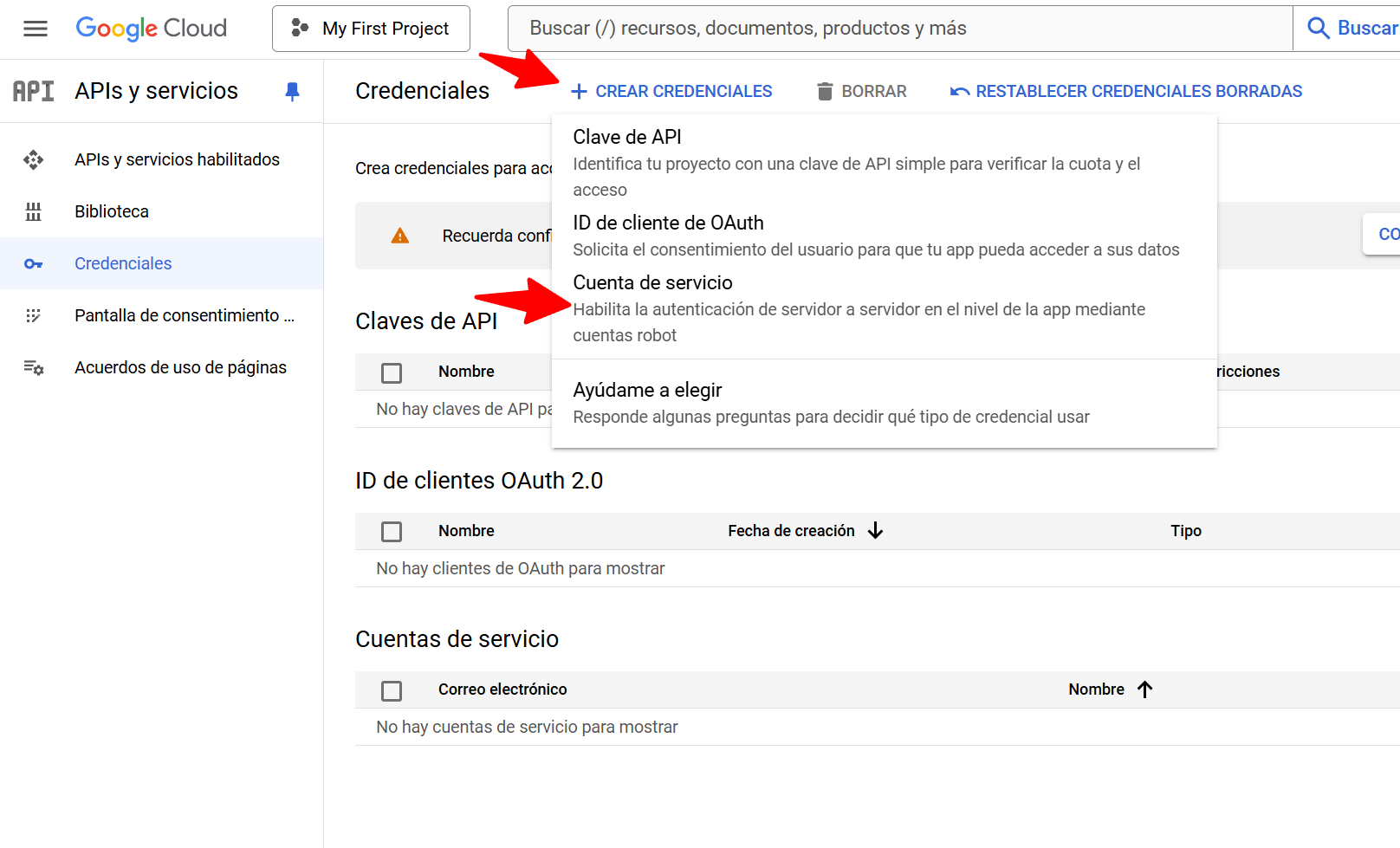
Task: Select ID de cliente de OAuth option
Action: pos(668,223)
